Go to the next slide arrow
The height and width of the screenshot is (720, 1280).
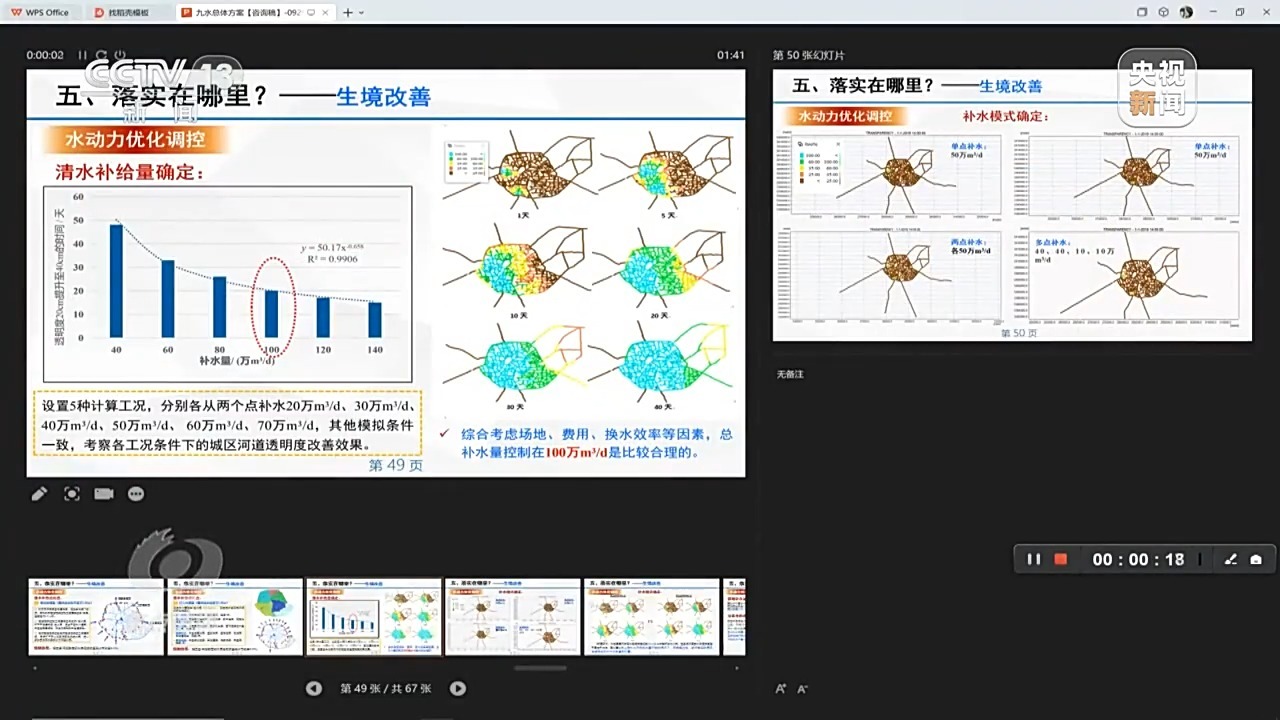coord(458,688)
